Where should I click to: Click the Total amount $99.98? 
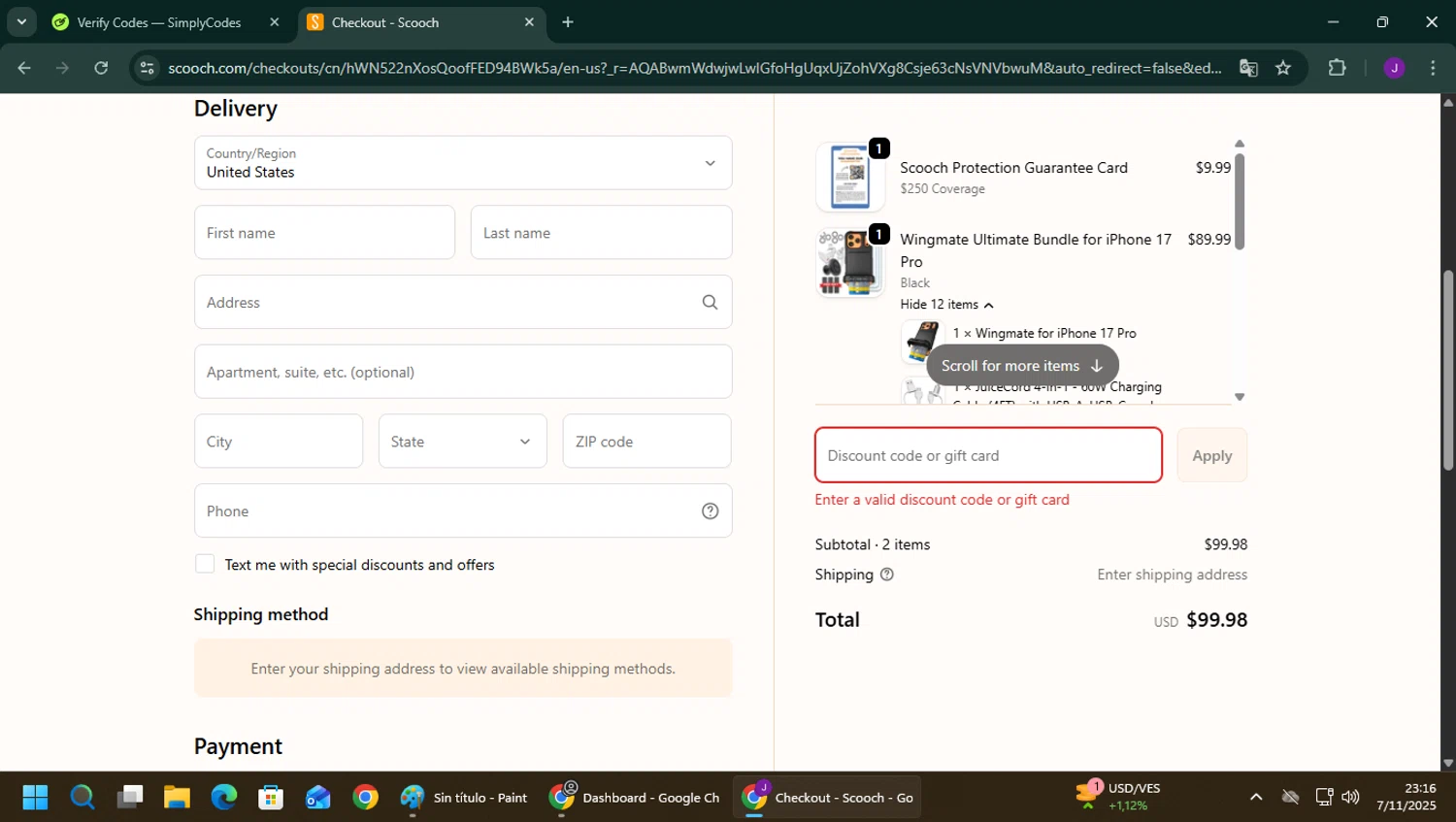[1216, 620]
